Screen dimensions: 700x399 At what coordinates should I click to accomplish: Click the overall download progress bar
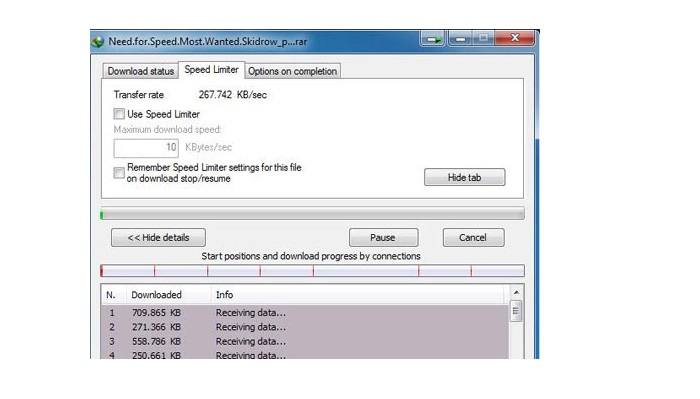click(x=312, y=214)
